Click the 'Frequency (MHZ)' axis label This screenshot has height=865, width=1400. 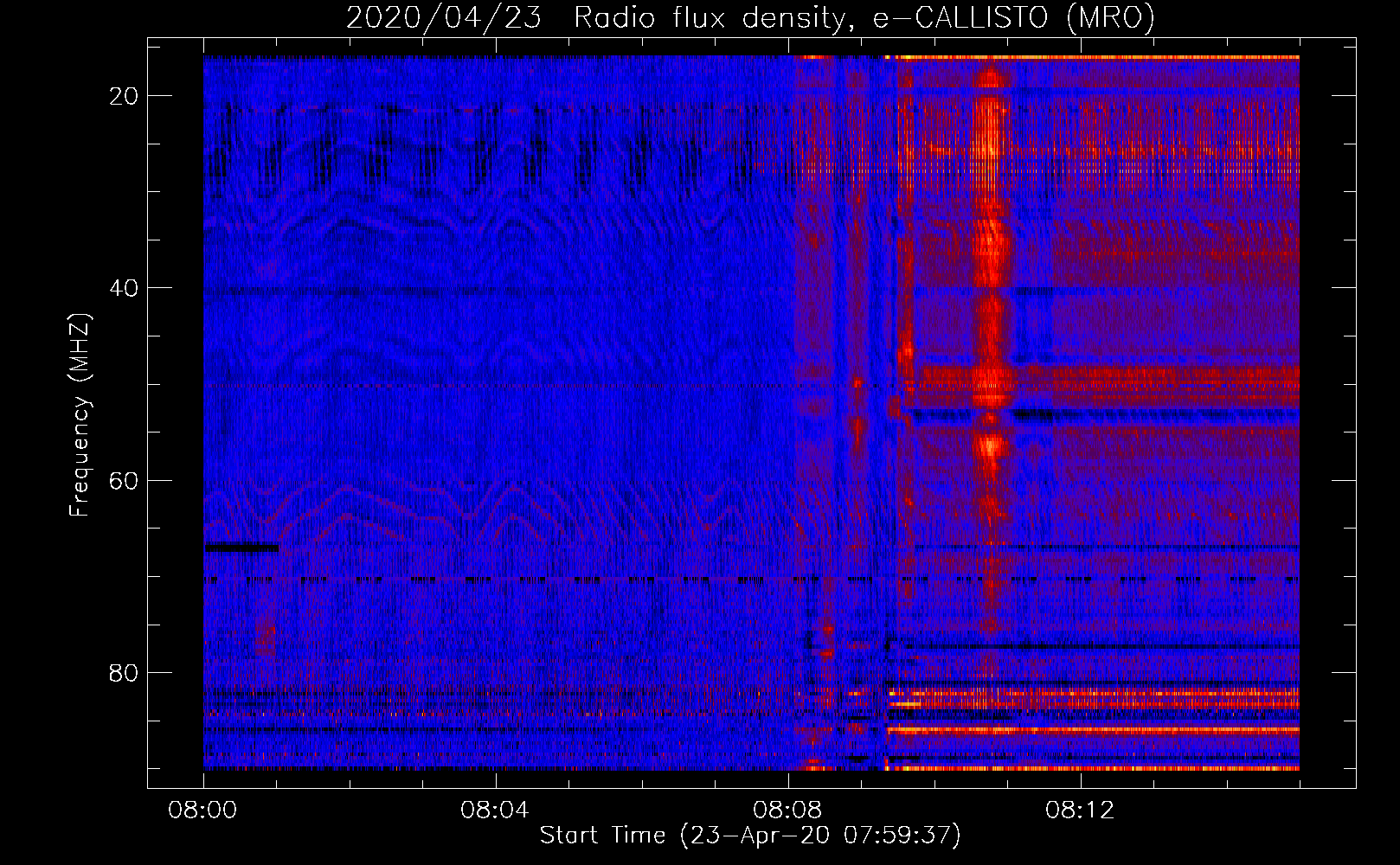tap(80, 415)
